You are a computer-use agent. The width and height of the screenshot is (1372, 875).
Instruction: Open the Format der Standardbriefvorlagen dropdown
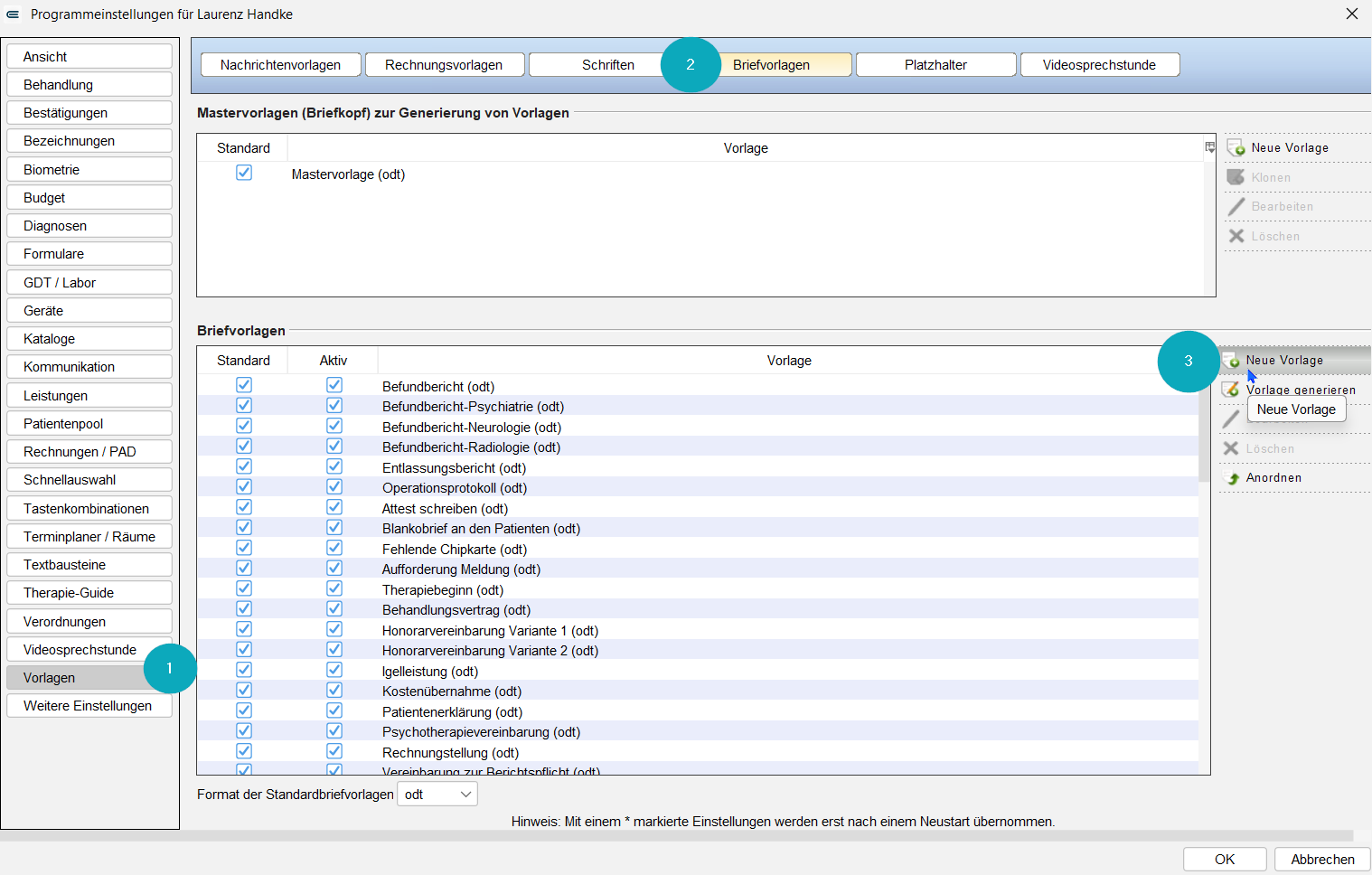click(x=437, y=795)
